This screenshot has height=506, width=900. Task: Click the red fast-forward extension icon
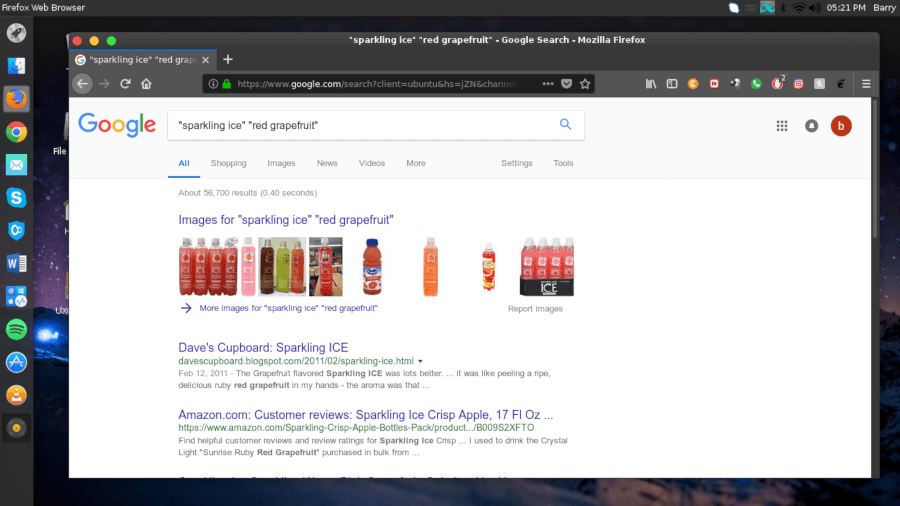point(714,84)
